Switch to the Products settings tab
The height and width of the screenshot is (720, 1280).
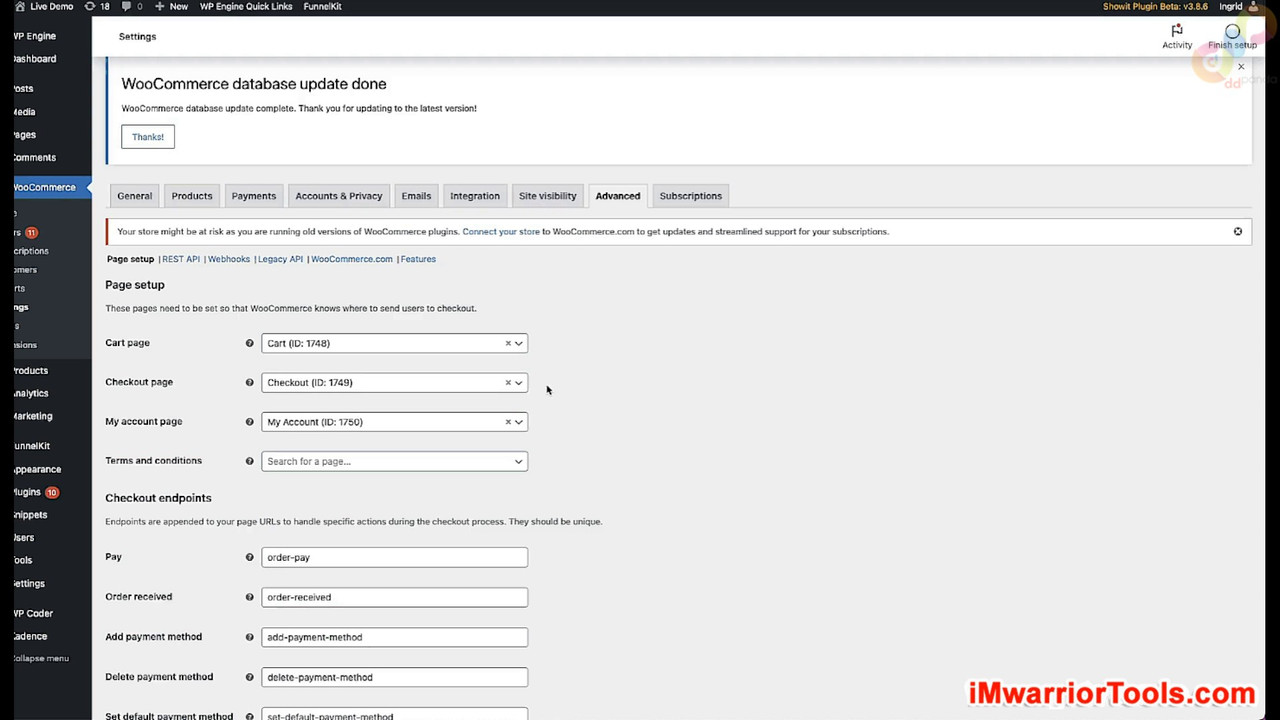192,196
